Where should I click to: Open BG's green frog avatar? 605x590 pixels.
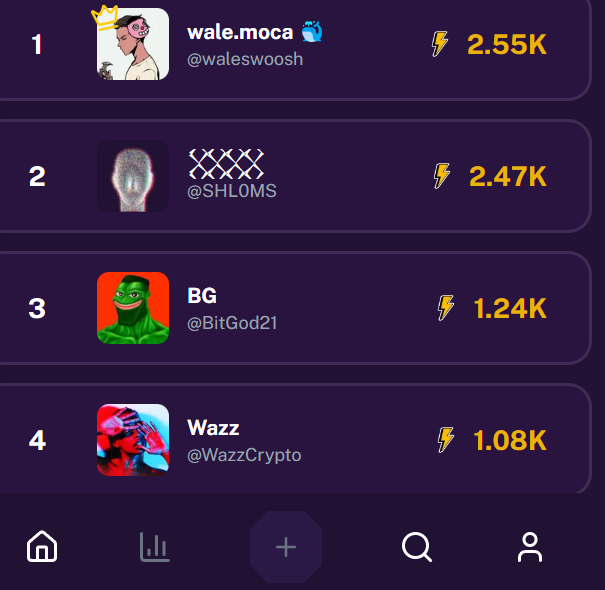pyautogui.click(x=133, y=308)
